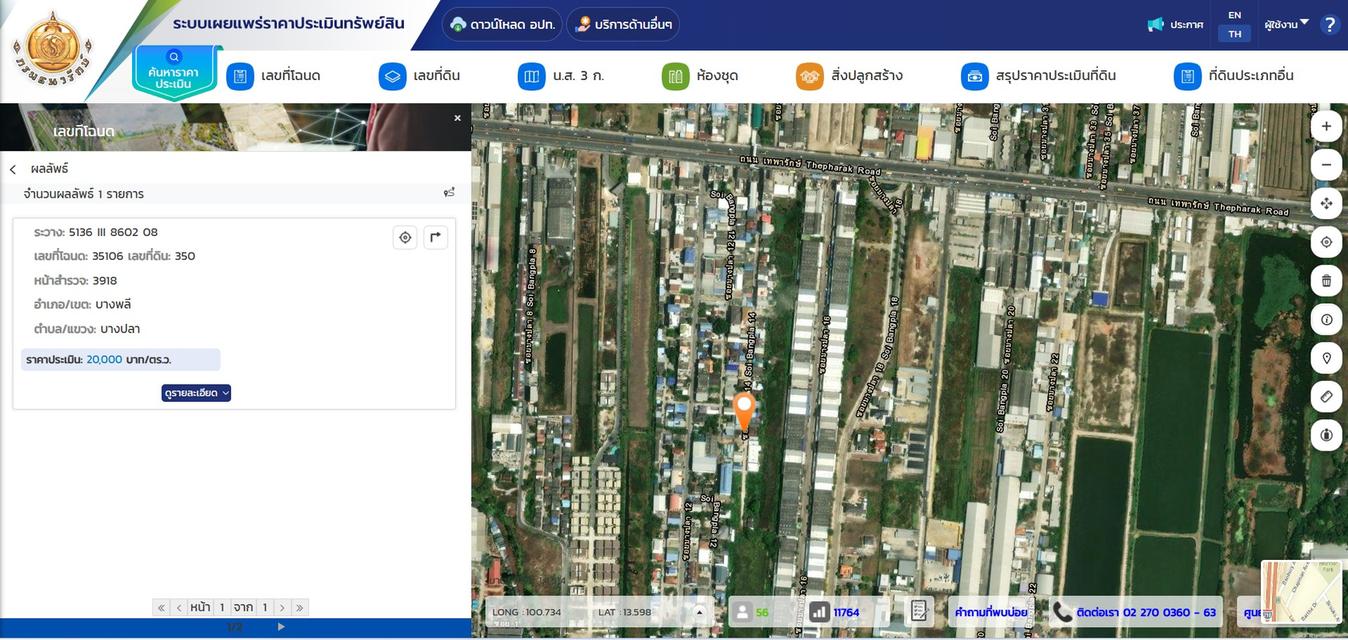Expand the coordinates panel arrow
Viewport: 1348px width, 640px height.
699,612
